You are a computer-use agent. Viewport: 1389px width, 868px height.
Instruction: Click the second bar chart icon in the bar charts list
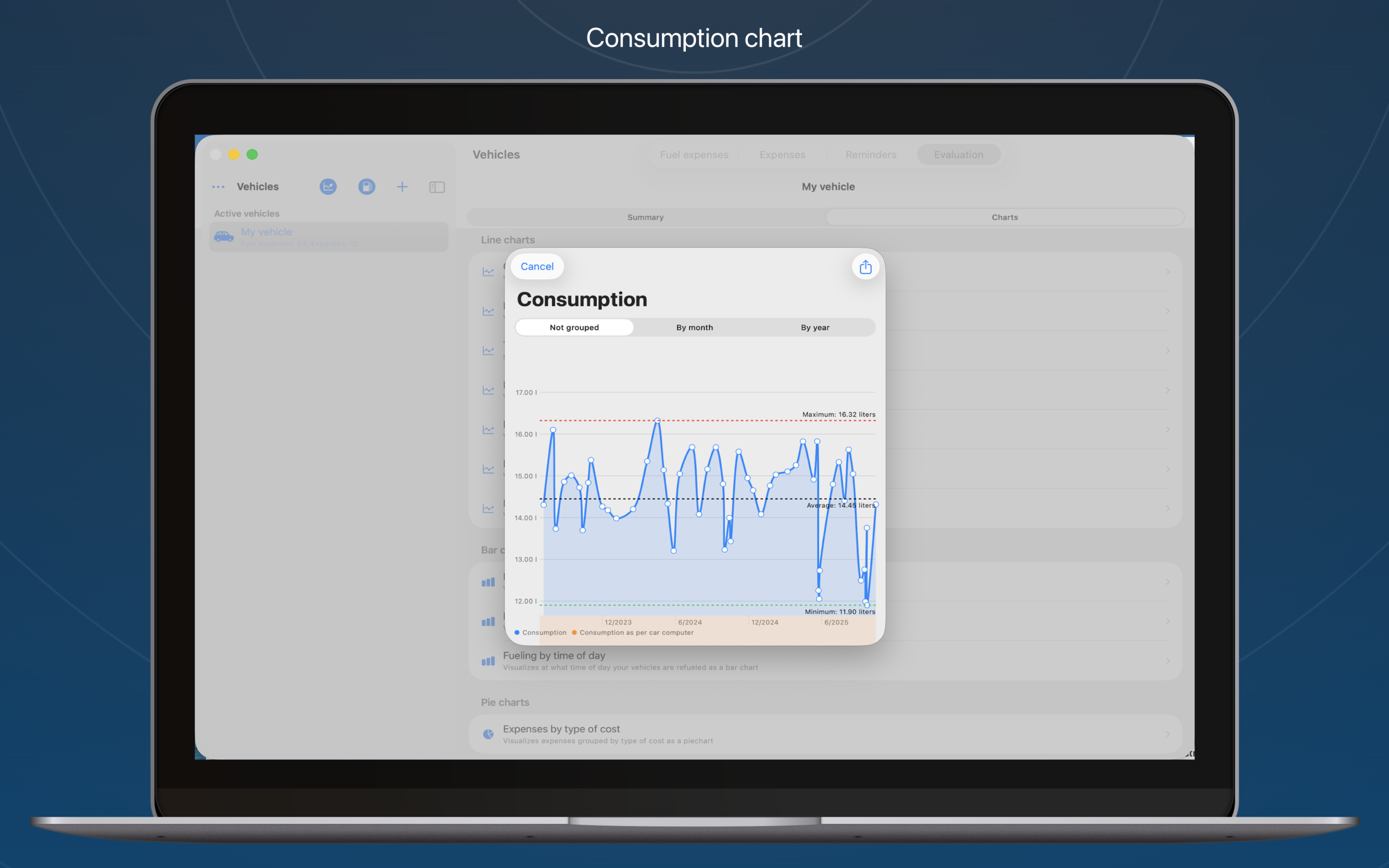(x=488, y=622)
